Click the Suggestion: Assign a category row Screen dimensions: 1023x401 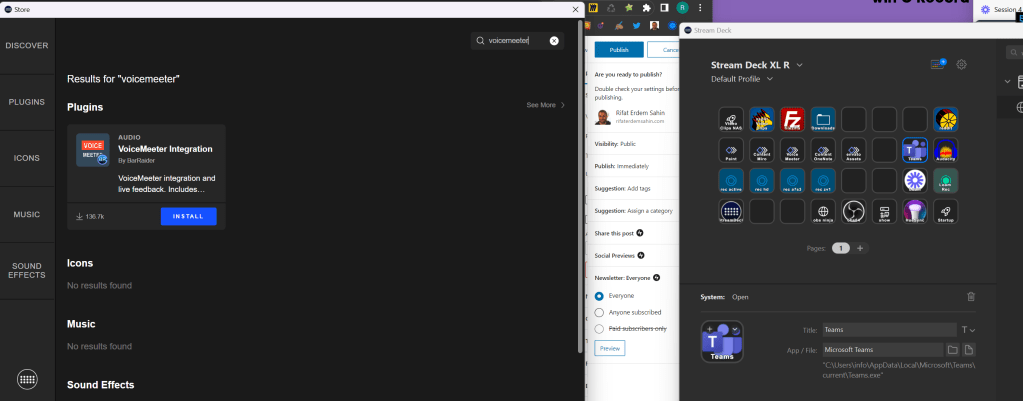pyautogui.click(x=634, y=211)
